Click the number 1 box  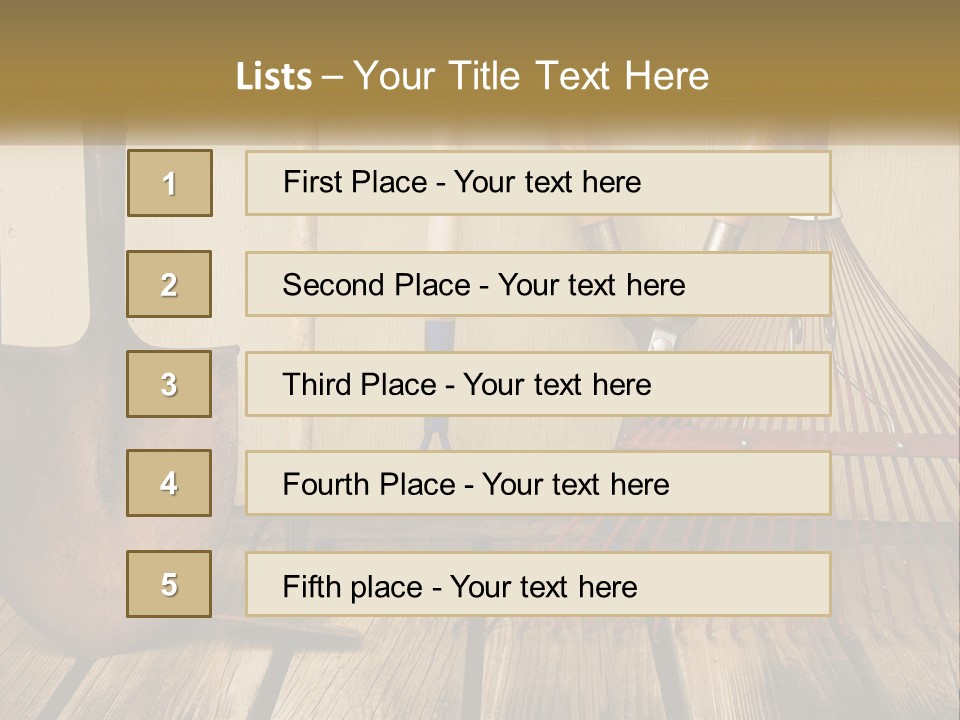(170, 183)
